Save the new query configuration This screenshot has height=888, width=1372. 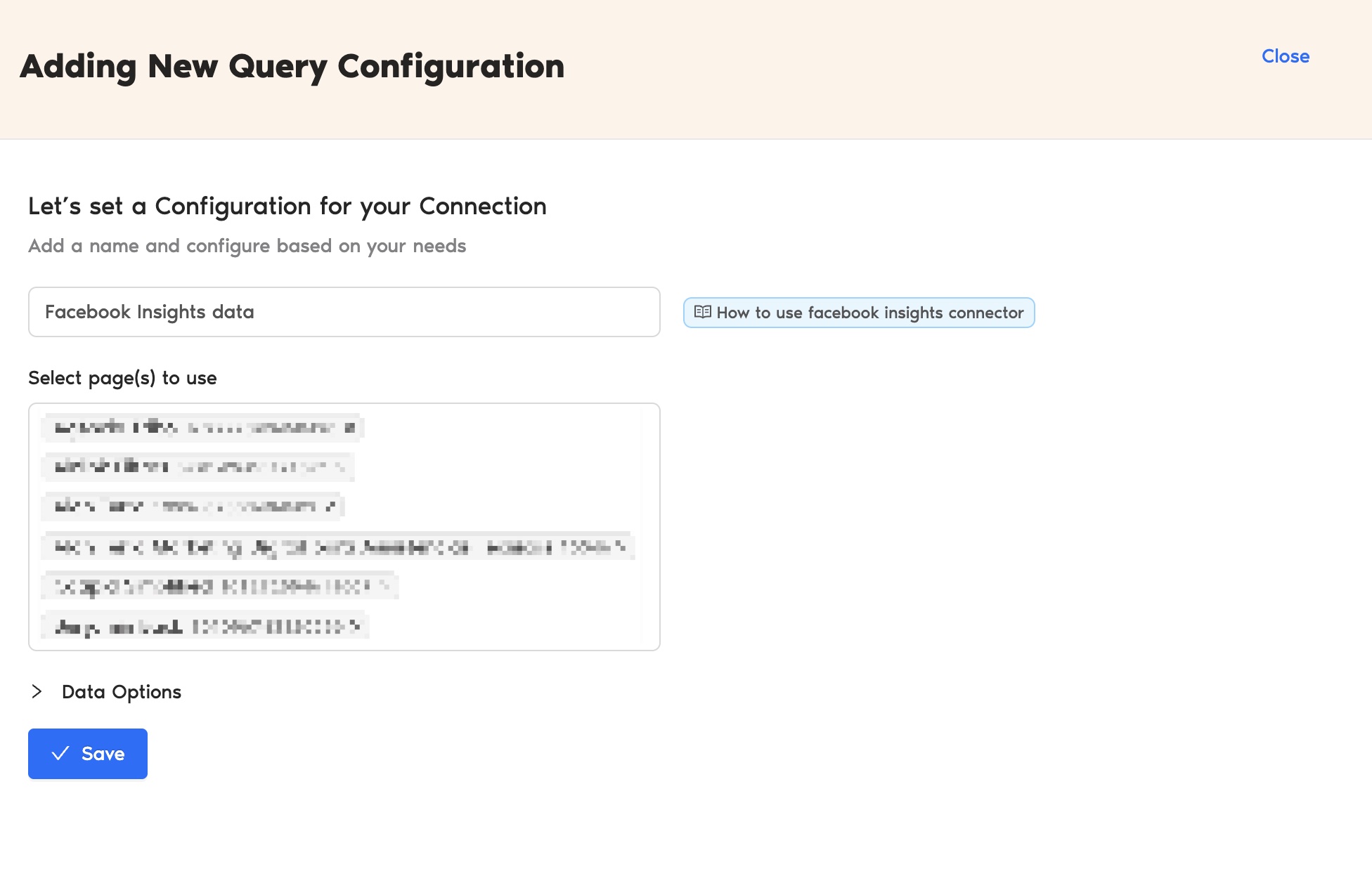coord(88,753)
